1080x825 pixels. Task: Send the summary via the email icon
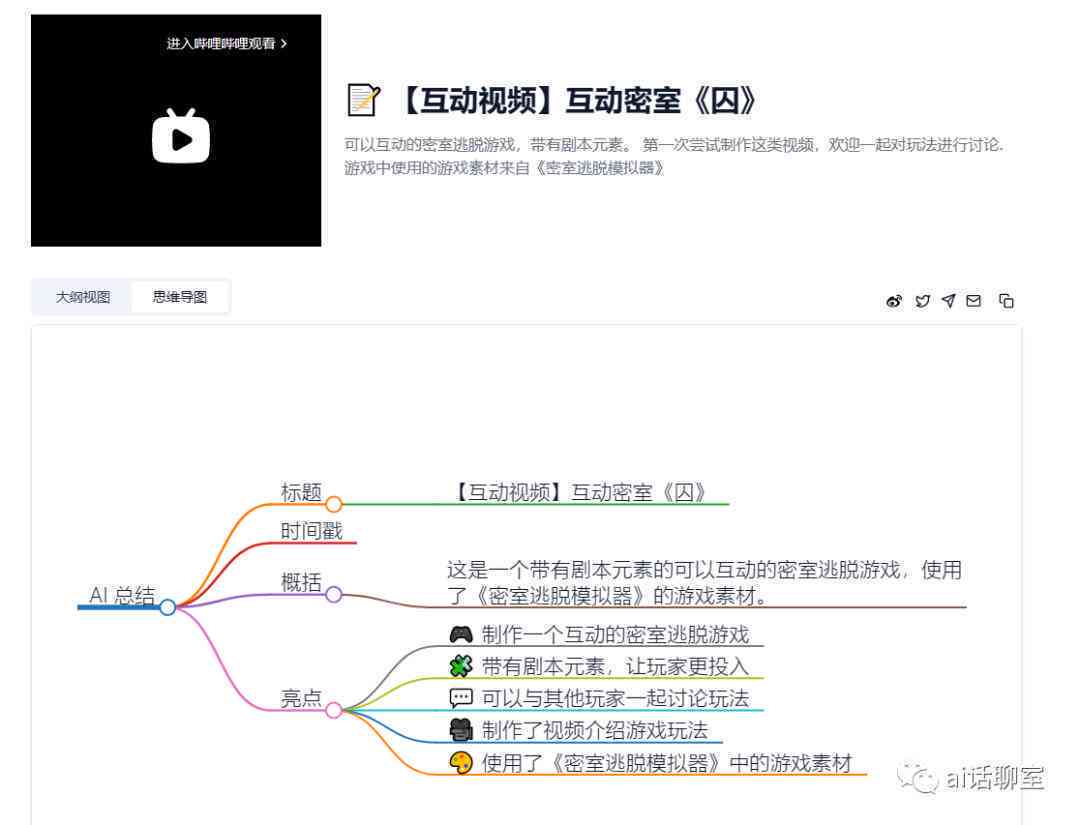tap(973, 301)
